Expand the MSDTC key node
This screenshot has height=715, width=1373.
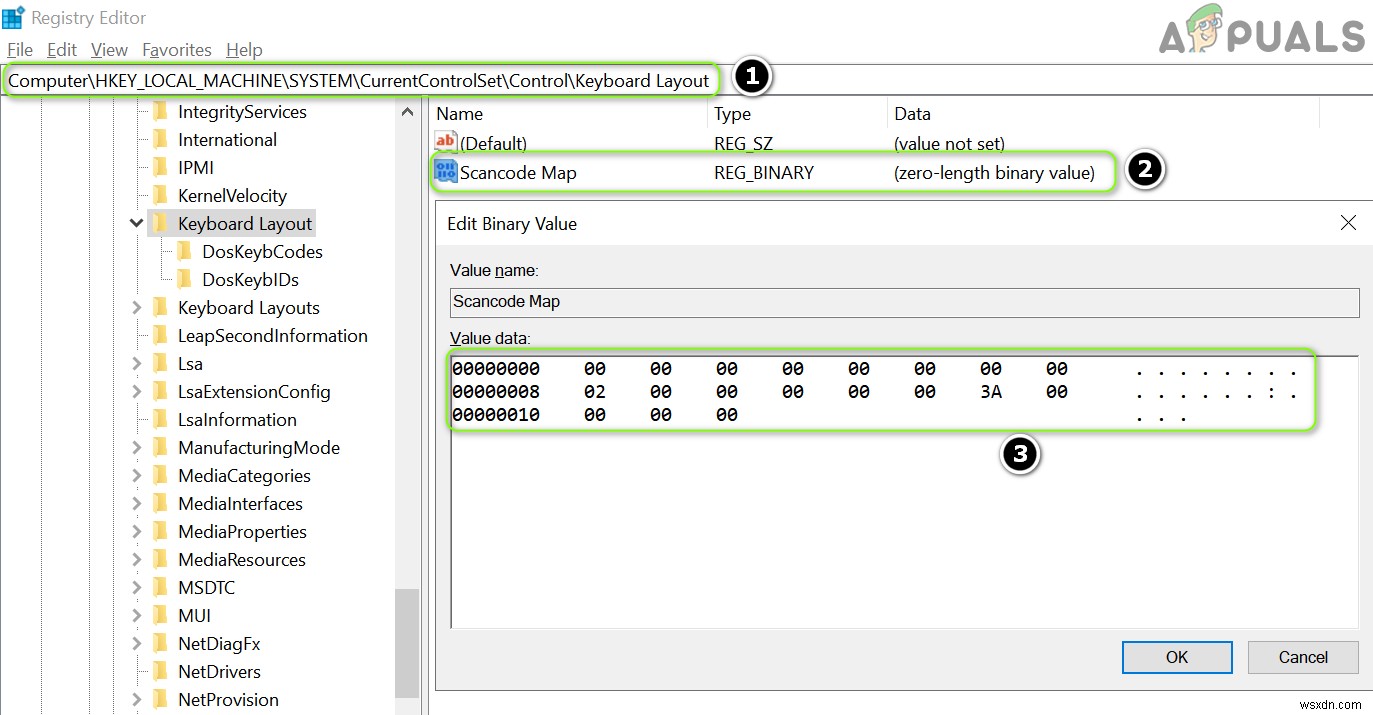click(x=137, y=588)
